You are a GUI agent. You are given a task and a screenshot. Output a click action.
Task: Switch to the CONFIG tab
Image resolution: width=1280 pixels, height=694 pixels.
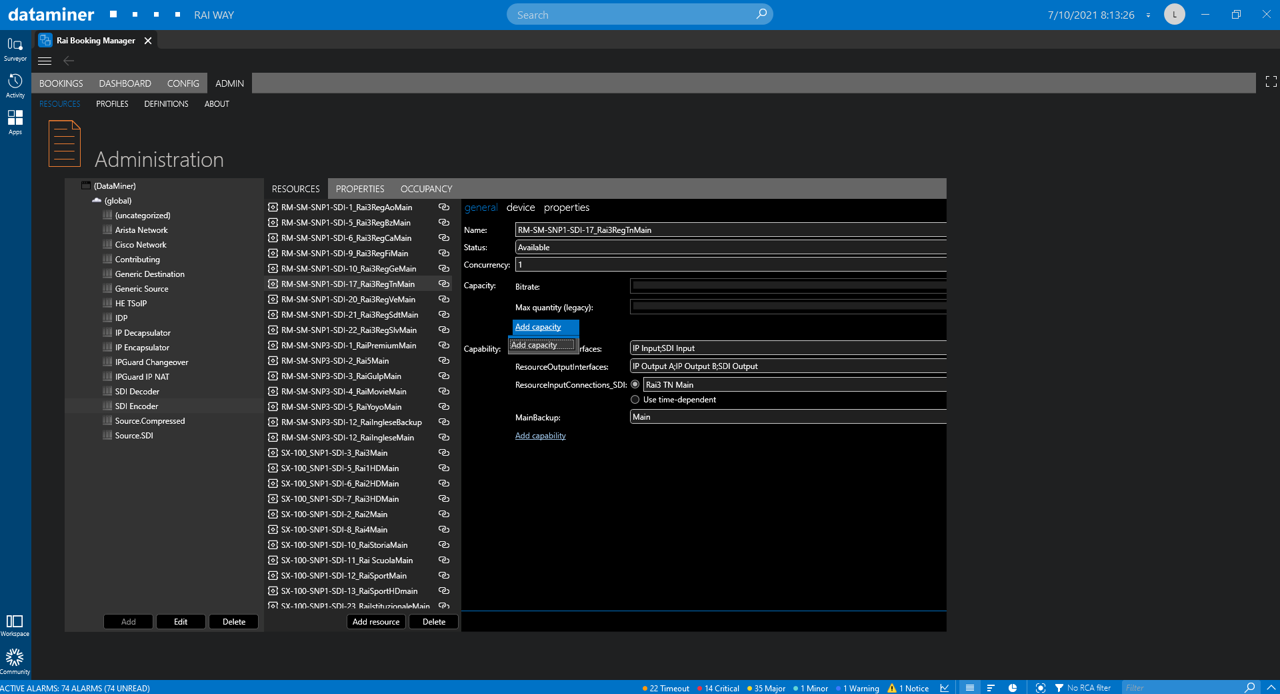[x=183, y=83]
